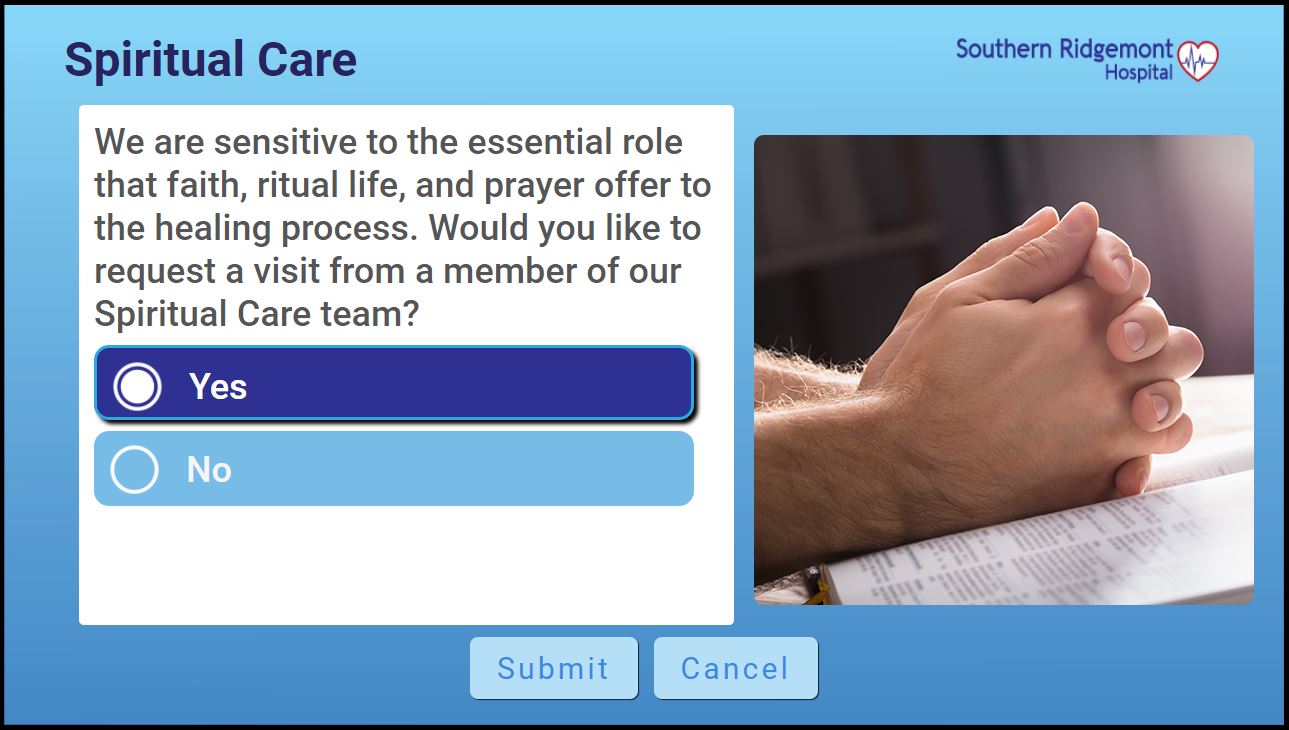Screen dimensions: 1289x730
Task: Choose the No option label
Action: 209,469
